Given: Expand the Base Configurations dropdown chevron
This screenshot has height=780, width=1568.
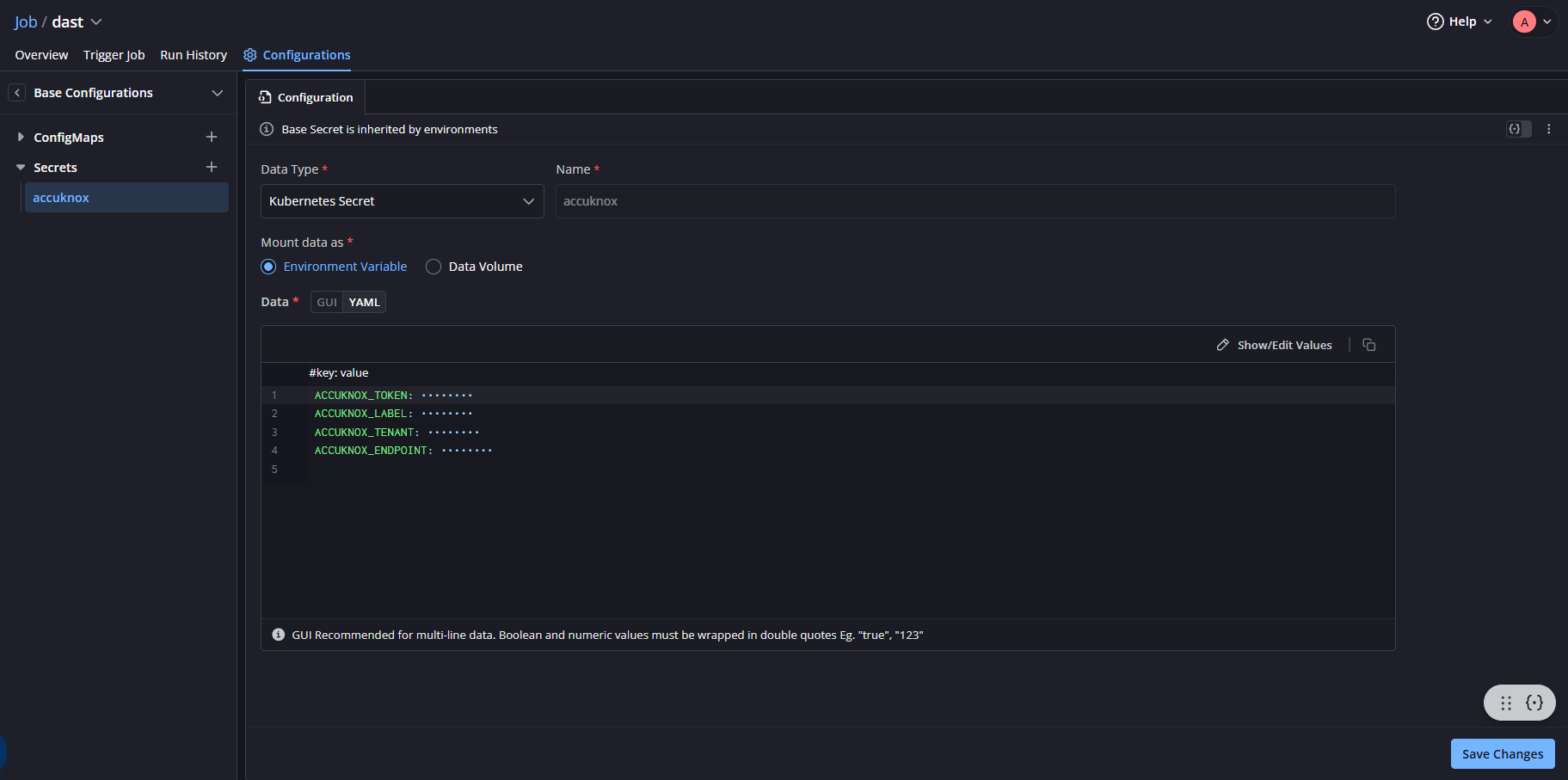Looking at the screenshot, I should (218, 93).
